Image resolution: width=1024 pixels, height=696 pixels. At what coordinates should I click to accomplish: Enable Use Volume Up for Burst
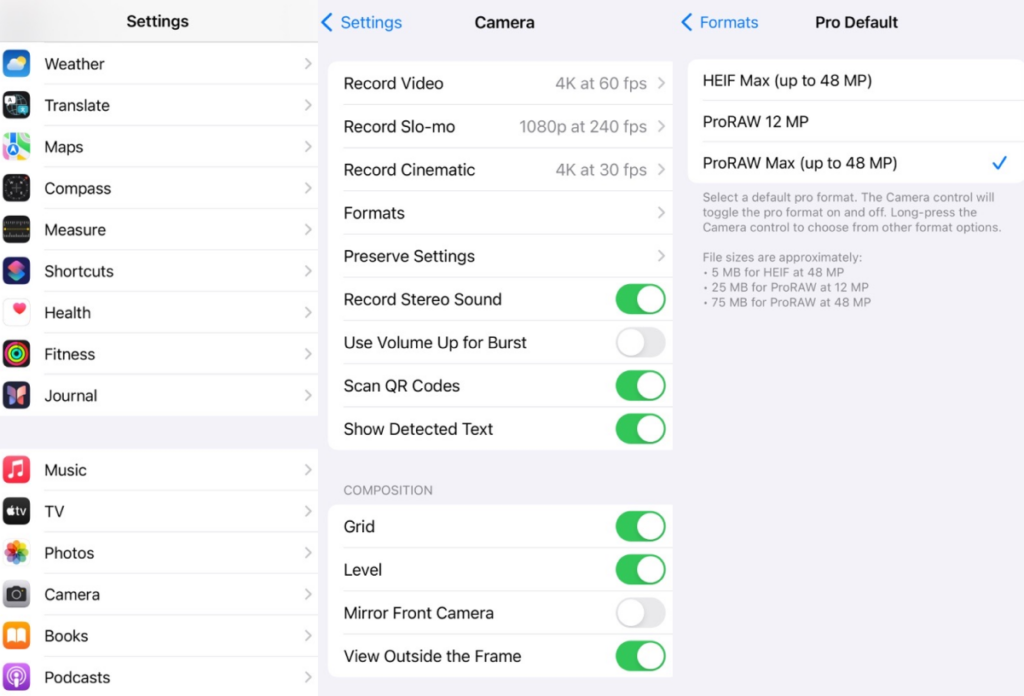pyautogui.click(x=640, y=343)
